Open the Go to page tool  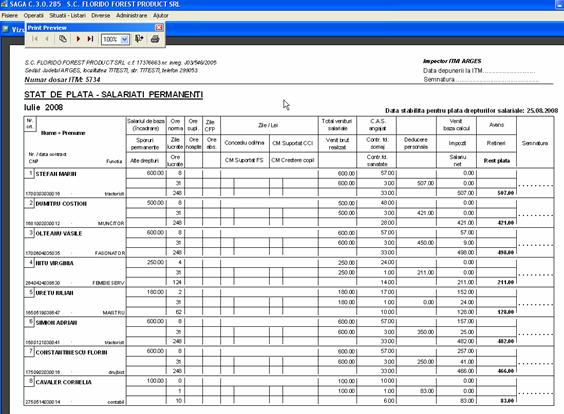point(63,39)
